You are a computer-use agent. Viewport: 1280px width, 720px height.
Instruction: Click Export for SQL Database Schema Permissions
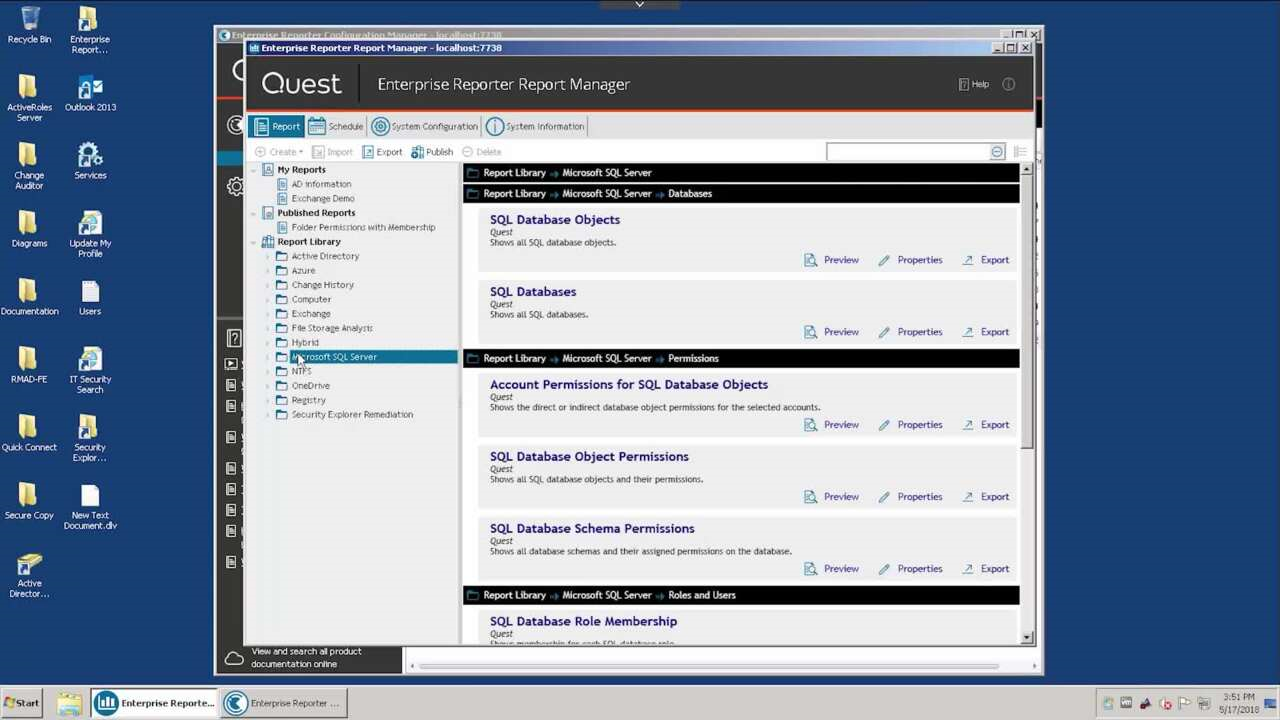[967, 568]
